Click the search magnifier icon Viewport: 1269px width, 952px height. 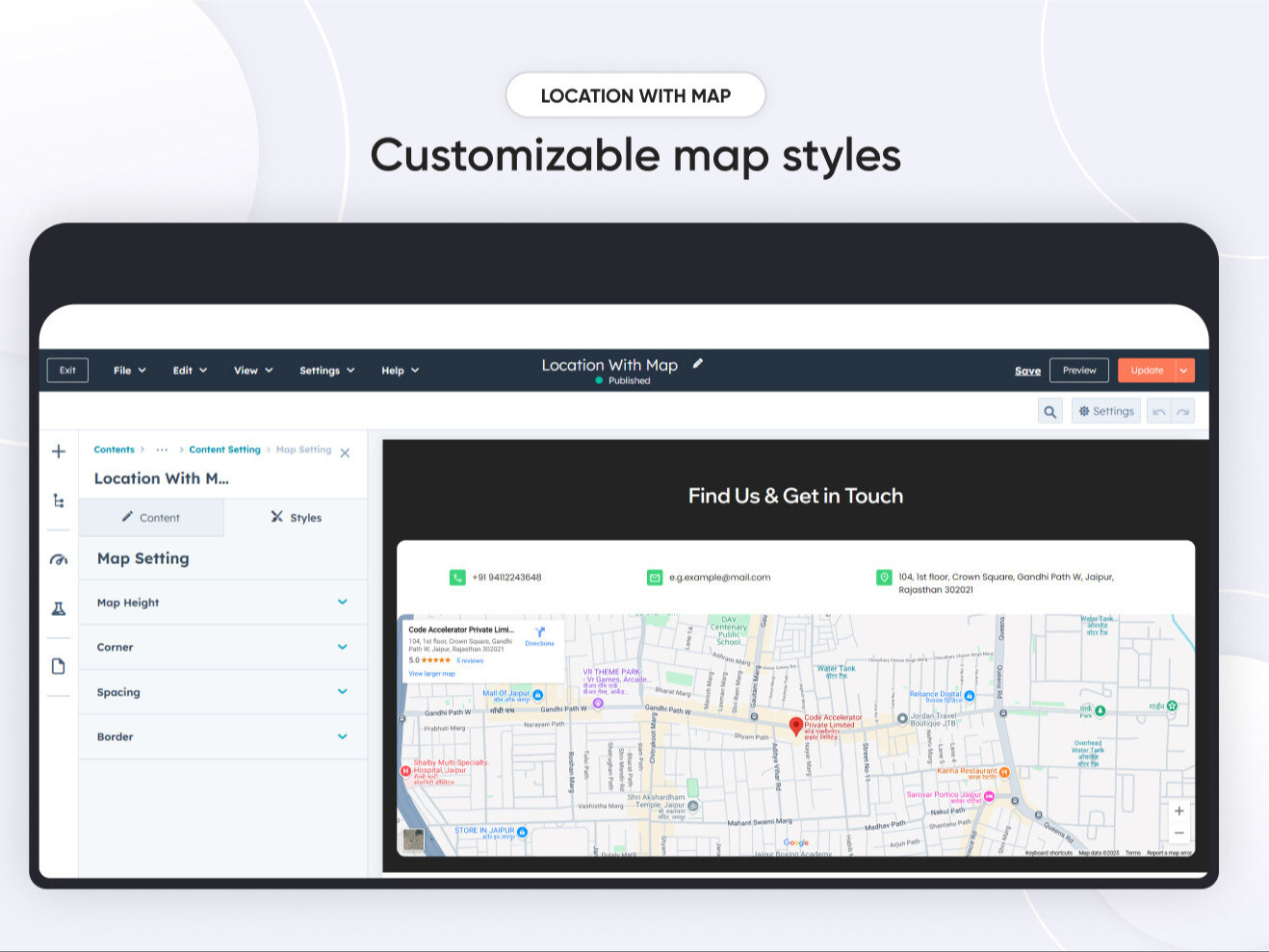tap(1049, 410)
